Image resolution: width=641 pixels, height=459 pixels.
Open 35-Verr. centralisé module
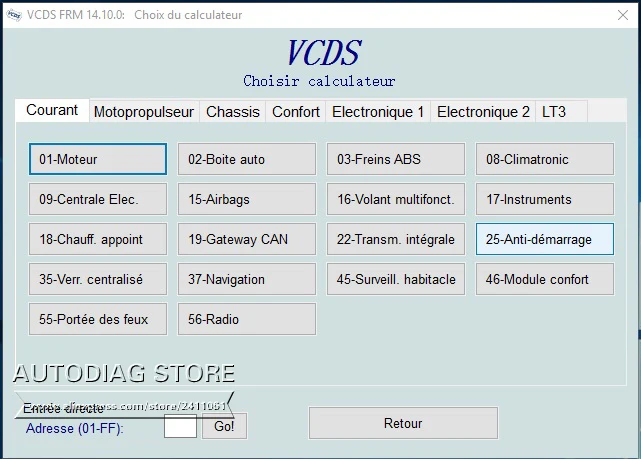[98, 279]
